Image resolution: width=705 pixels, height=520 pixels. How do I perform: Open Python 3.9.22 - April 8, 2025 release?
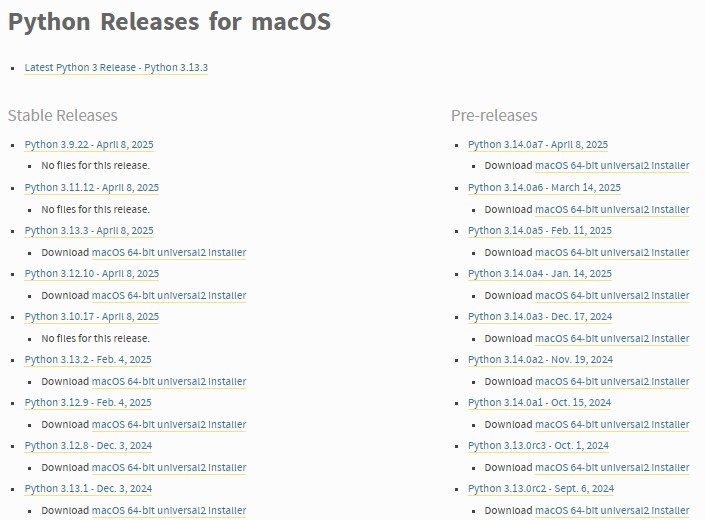89,145
